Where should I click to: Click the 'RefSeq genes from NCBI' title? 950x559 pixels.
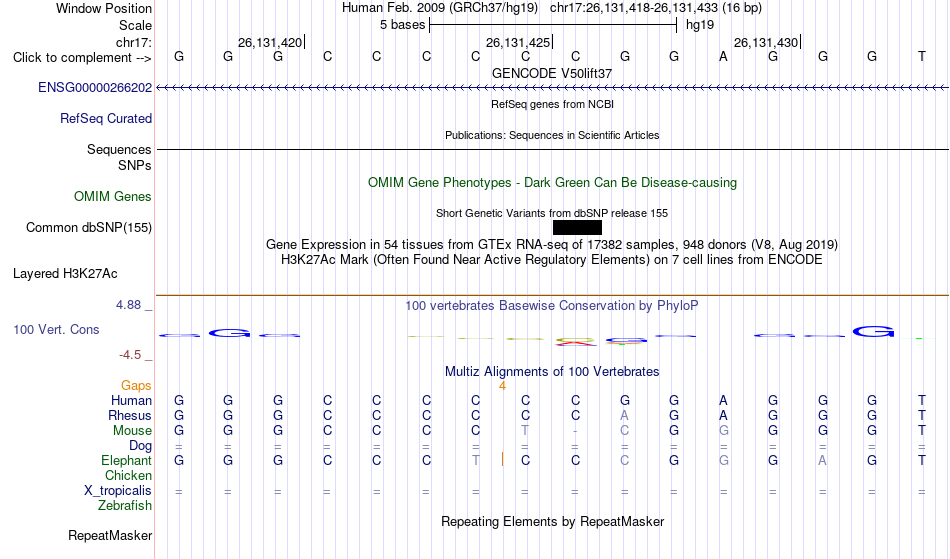(553, 104)
